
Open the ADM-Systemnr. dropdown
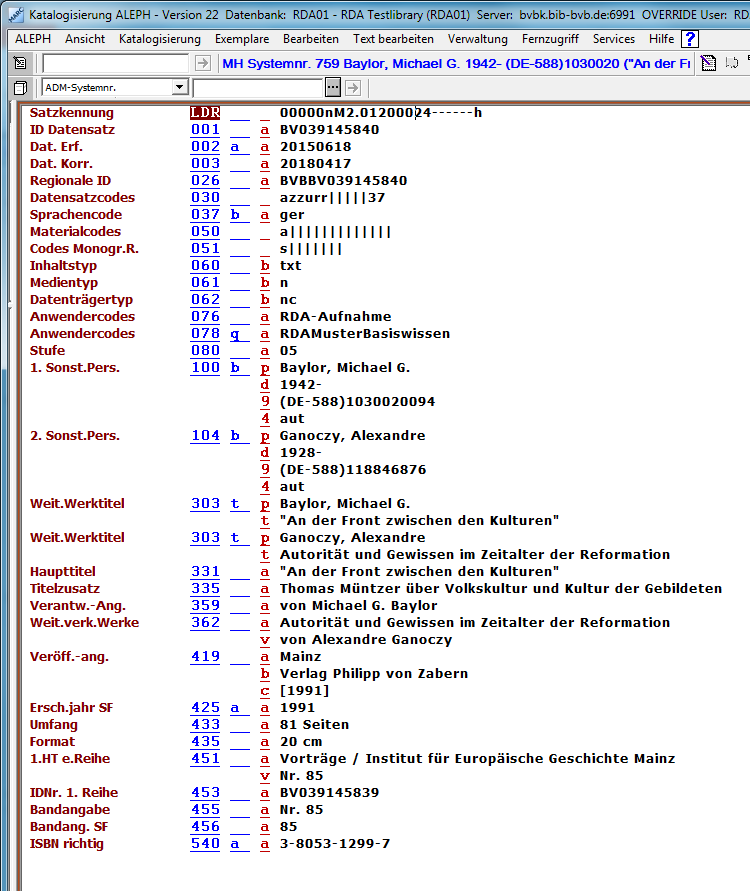(x=179, y=87)
